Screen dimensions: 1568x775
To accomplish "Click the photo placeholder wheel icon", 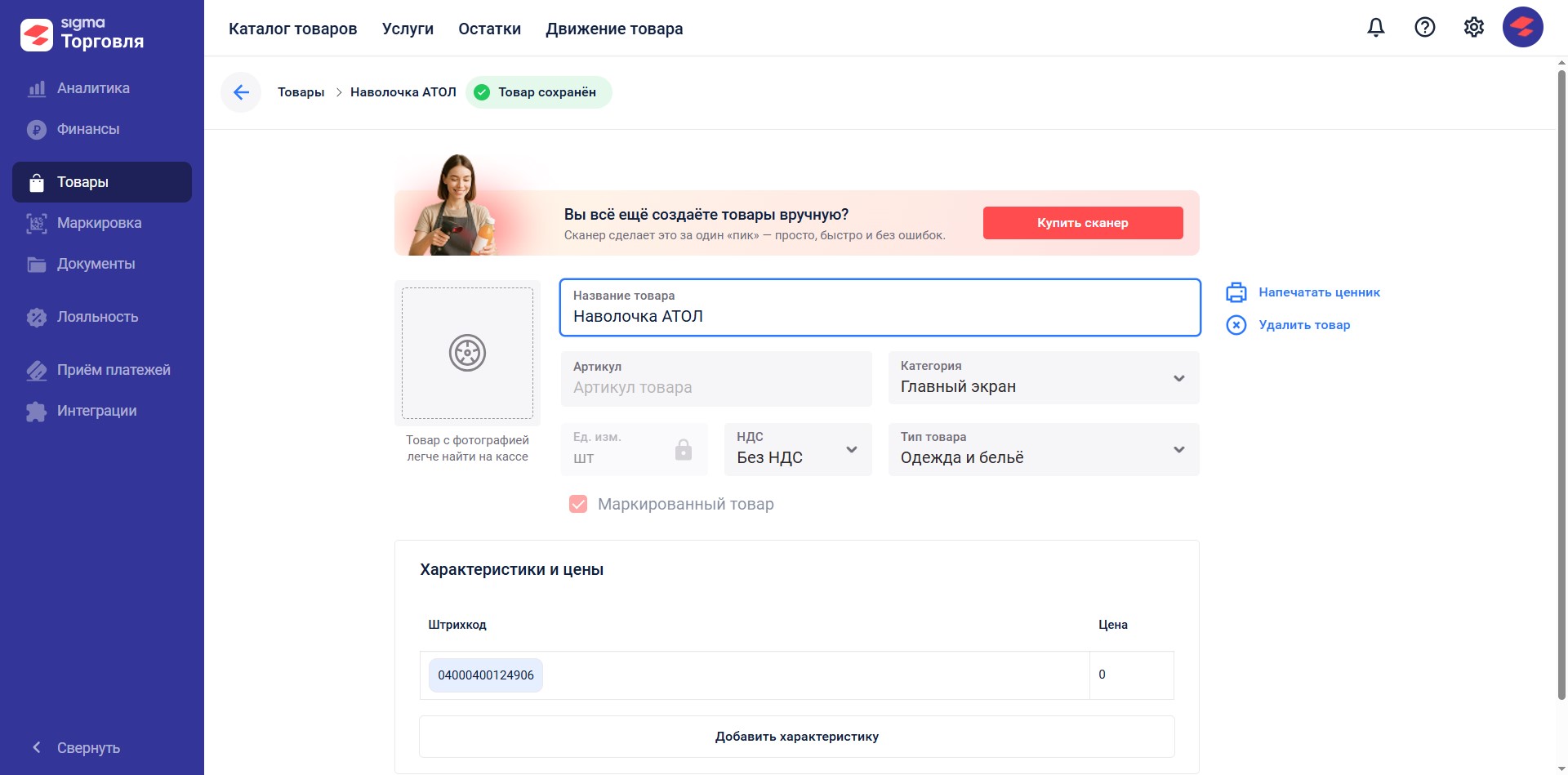I will (x=467, y=353).
